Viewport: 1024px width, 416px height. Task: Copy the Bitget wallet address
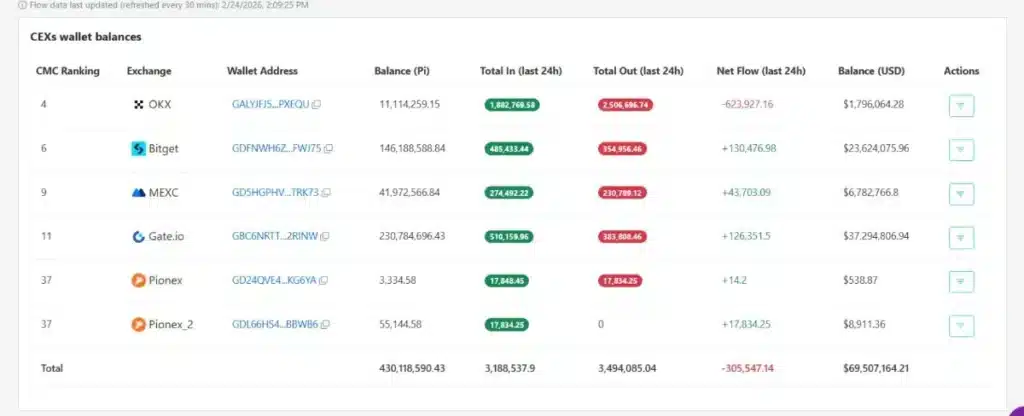(x=328, y=149)
